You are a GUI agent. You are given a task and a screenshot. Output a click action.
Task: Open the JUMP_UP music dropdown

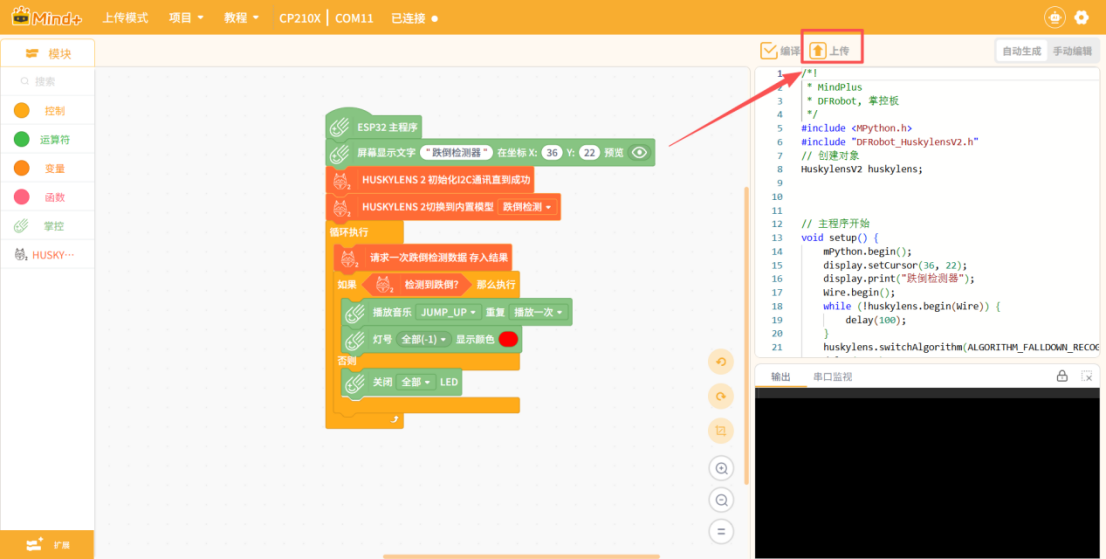pos(447,312)
